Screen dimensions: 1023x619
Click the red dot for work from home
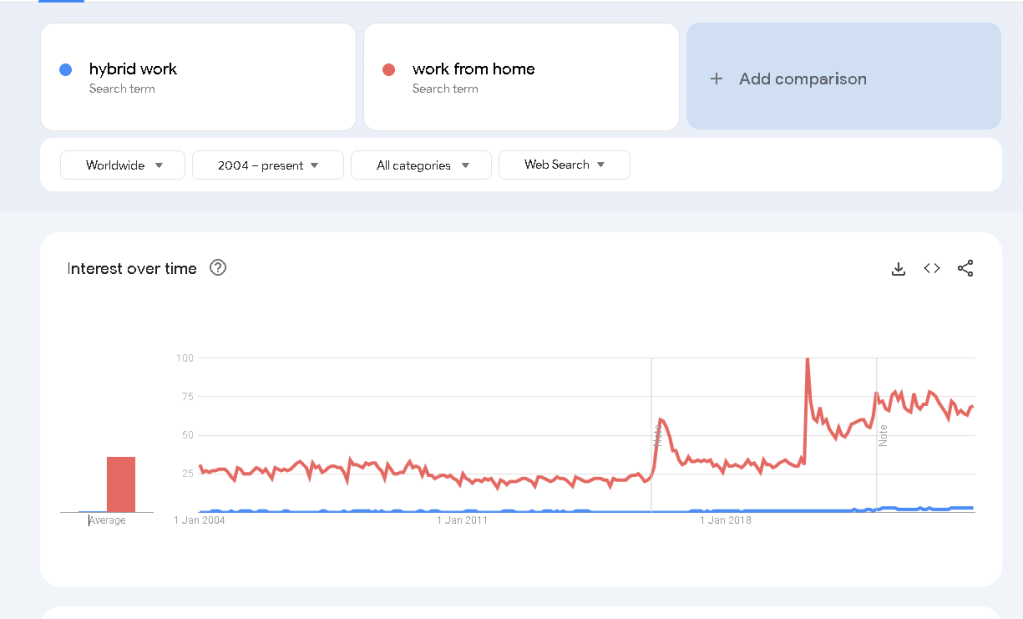pos(389,70)
